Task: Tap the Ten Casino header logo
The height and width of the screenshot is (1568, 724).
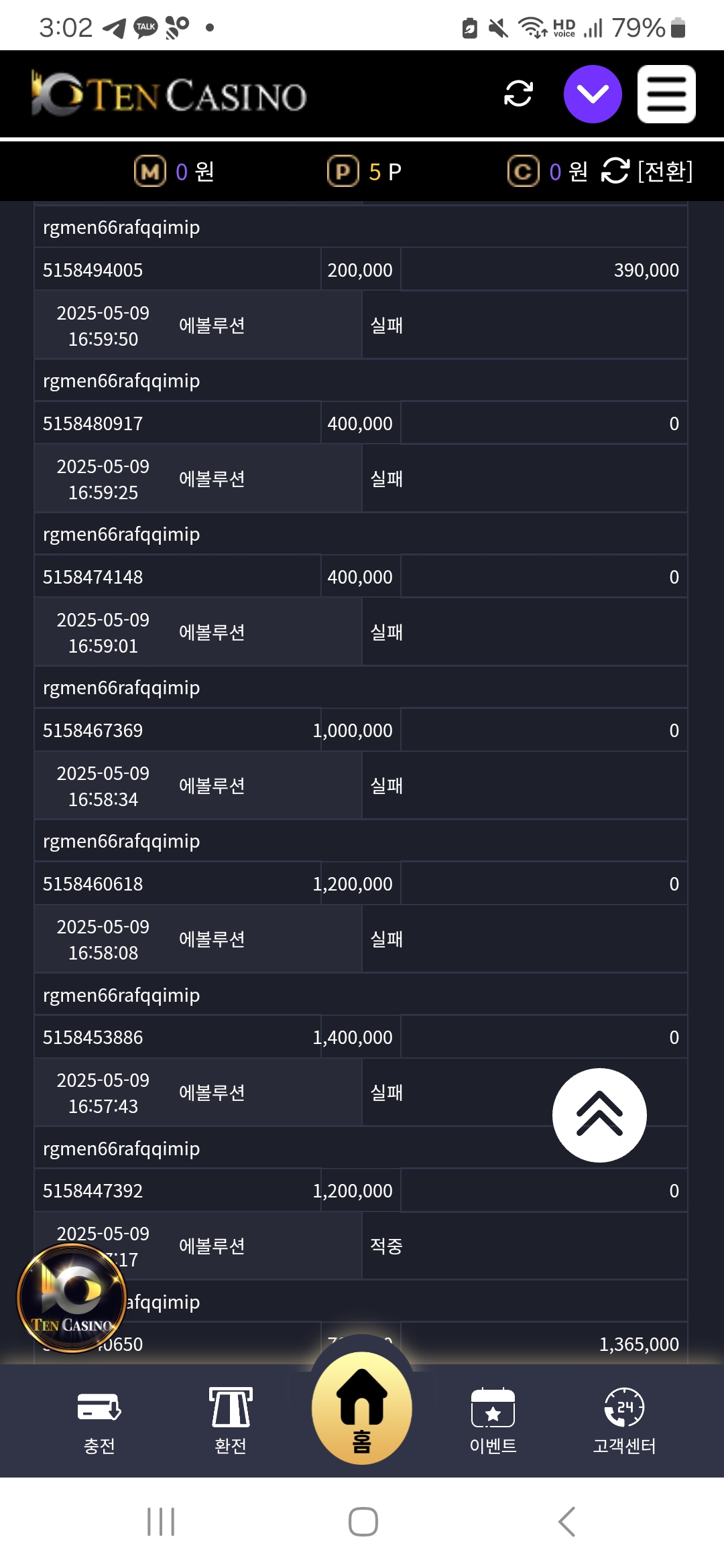Action: [x=169, y=94]
